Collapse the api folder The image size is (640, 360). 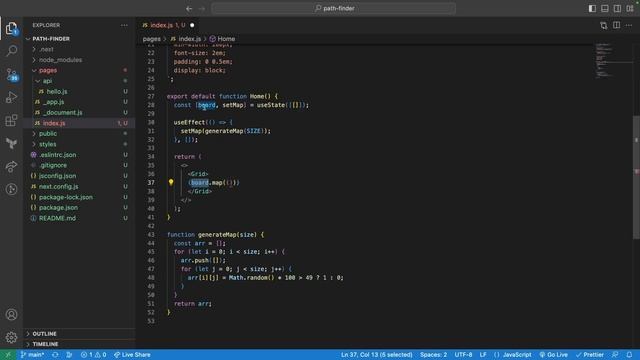click(80, 81)
